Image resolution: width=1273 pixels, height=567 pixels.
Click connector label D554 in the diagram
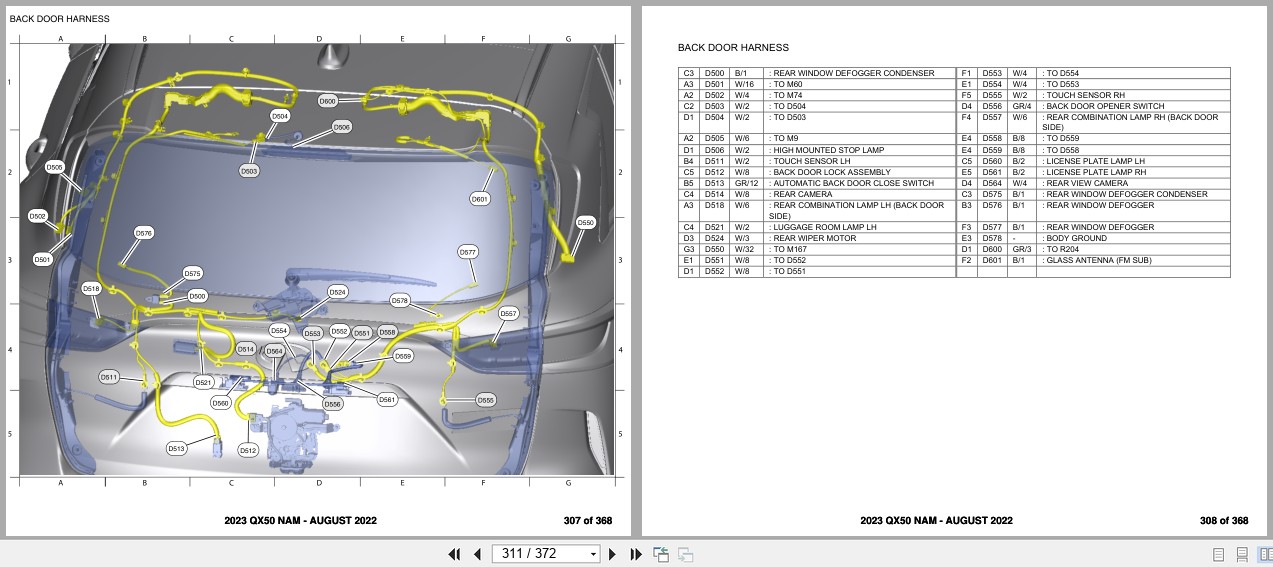pyautogui.click(x=279, y=330)
